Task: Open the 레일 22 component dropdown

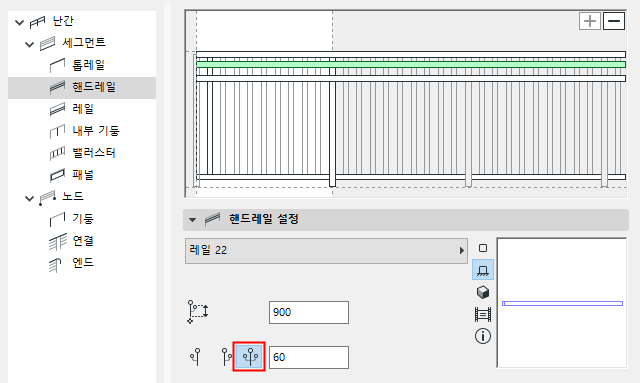Action: pyautogui.click(x=326, y=251)
